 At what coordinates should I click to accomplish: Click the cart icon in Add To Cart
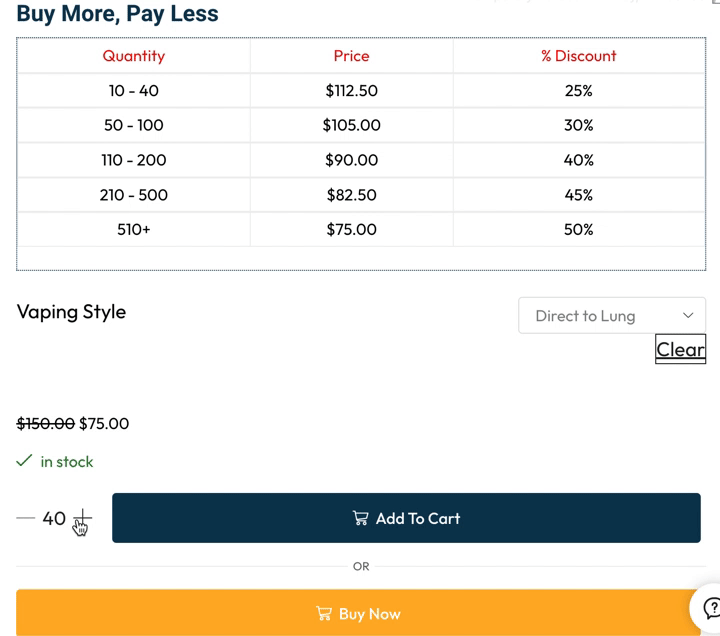click(361, 518)
